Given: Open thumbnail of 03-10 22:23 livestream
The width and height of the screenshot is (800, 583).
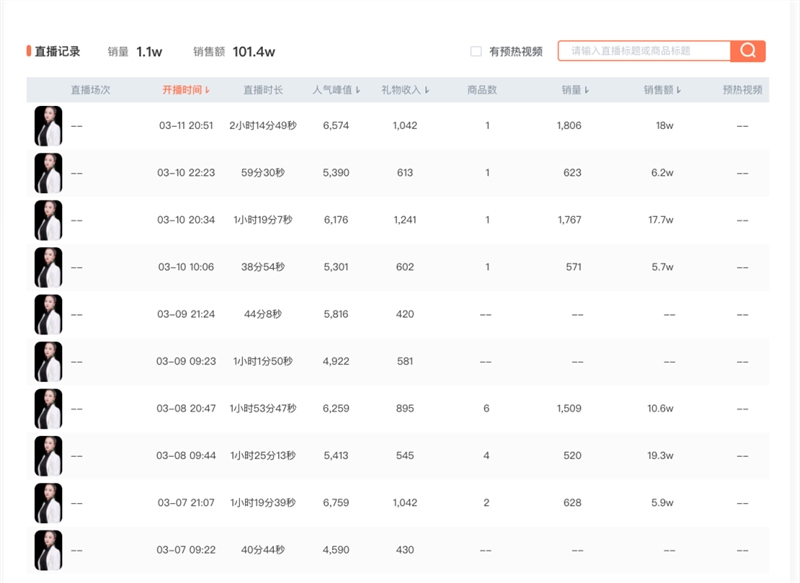Looking at the screenshot, I should 48,173.
